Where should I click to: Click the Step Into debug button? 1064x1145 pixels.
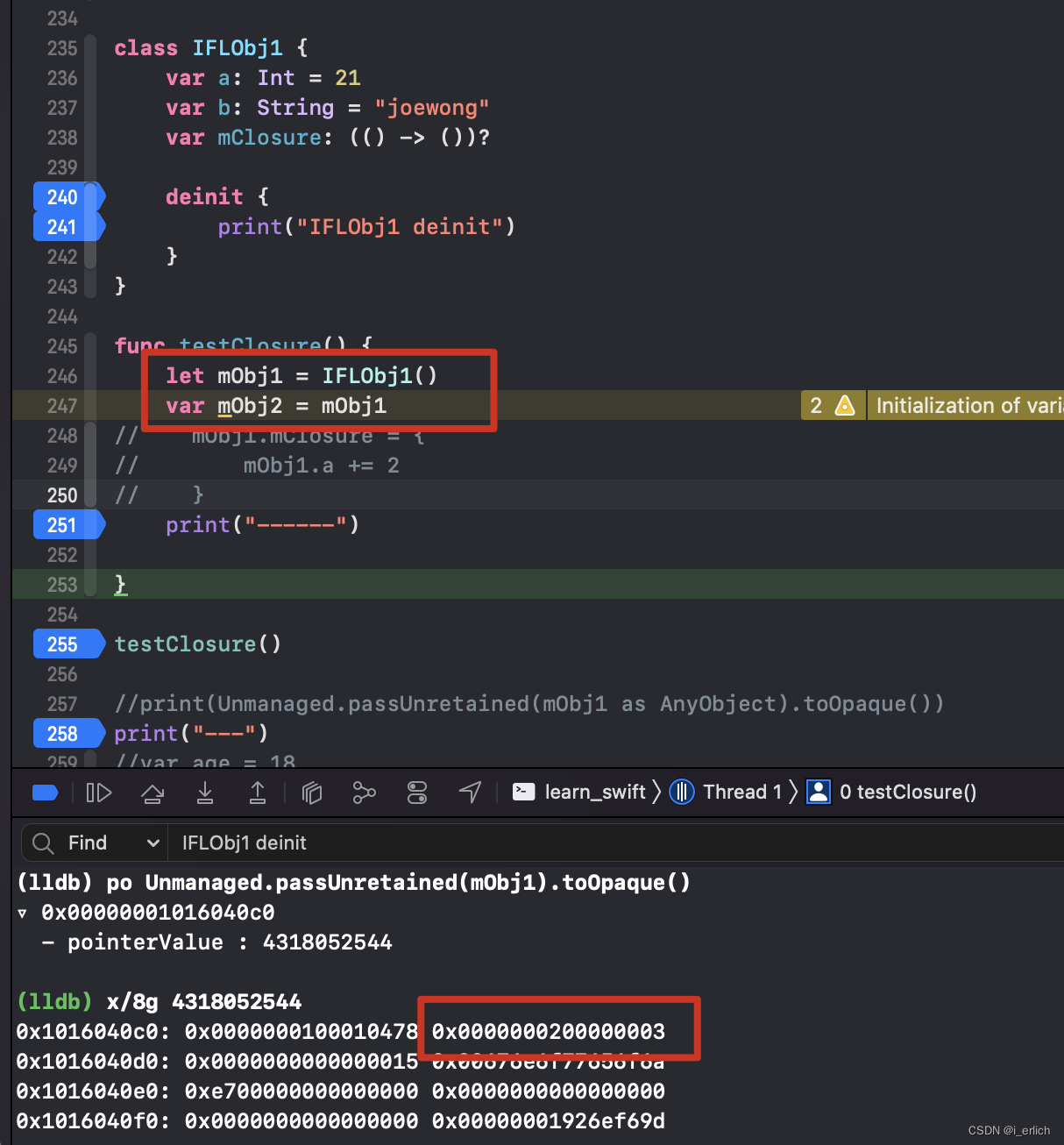coord(205,793)
